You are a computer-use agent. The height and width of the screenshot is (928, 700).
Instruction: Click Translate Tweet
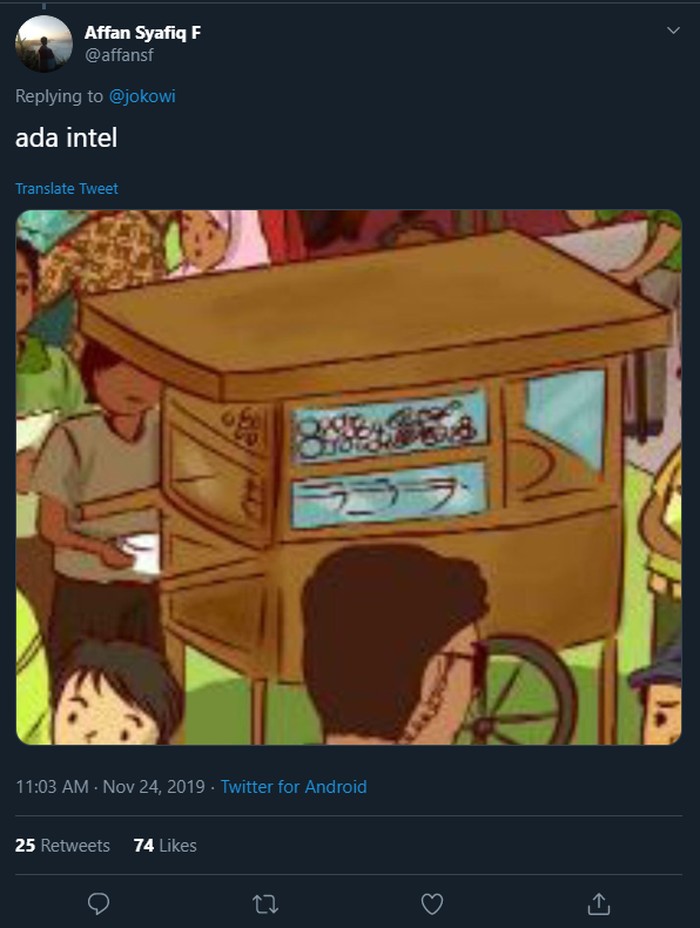pos(66,188)
